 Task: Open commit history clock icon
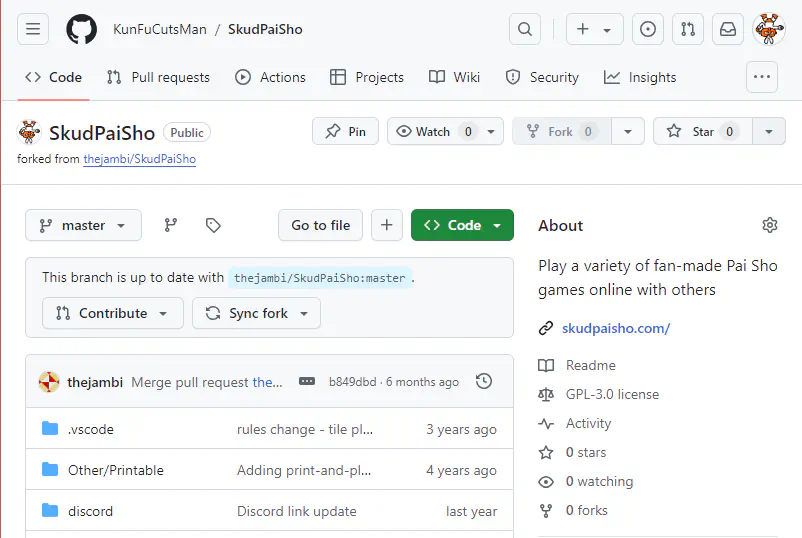pos(484,381)
